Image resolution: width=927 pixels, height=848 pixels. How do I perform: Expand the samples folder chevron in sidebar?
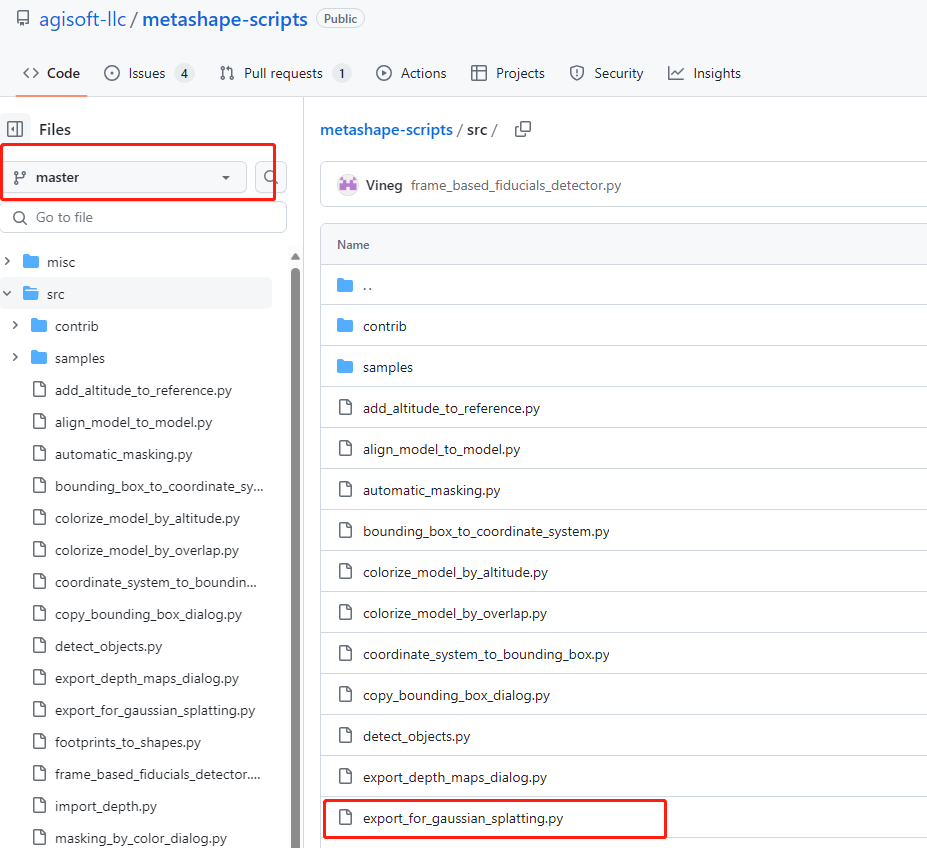[15, 358]
